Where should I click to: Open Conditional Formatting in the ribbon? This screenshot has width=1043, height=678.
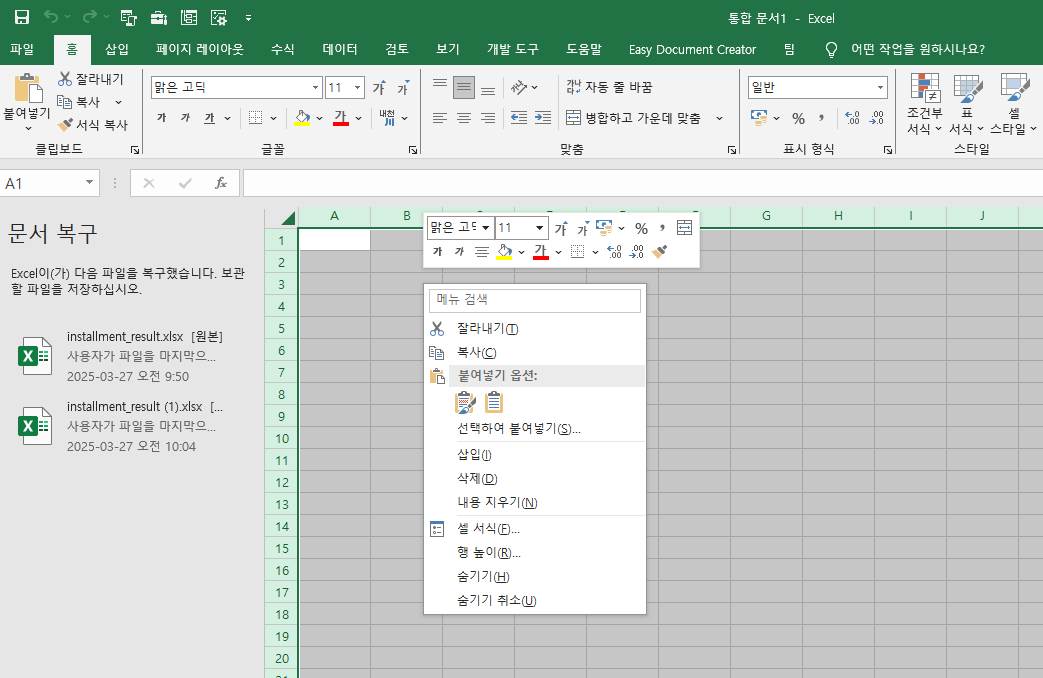[925, 104]
